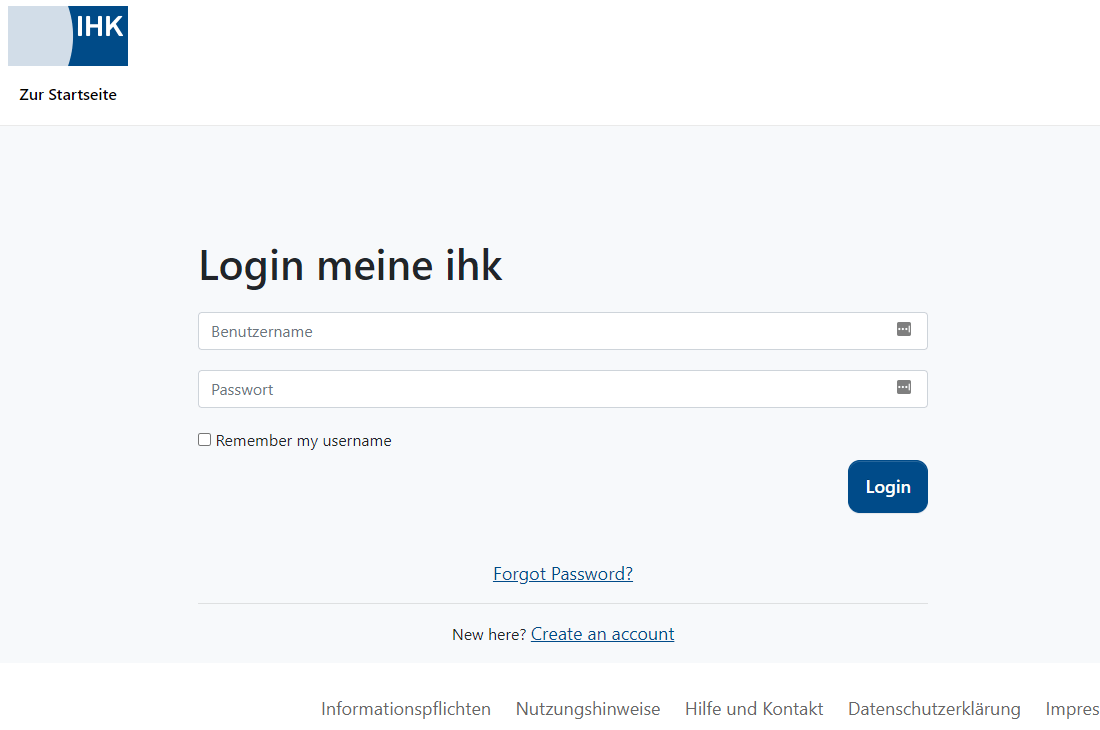Image resolution: width=1100 pixels, height=730 pixels.
Task: Open Hilfe und Kontakt footer link
Action: tap(754, 709)
